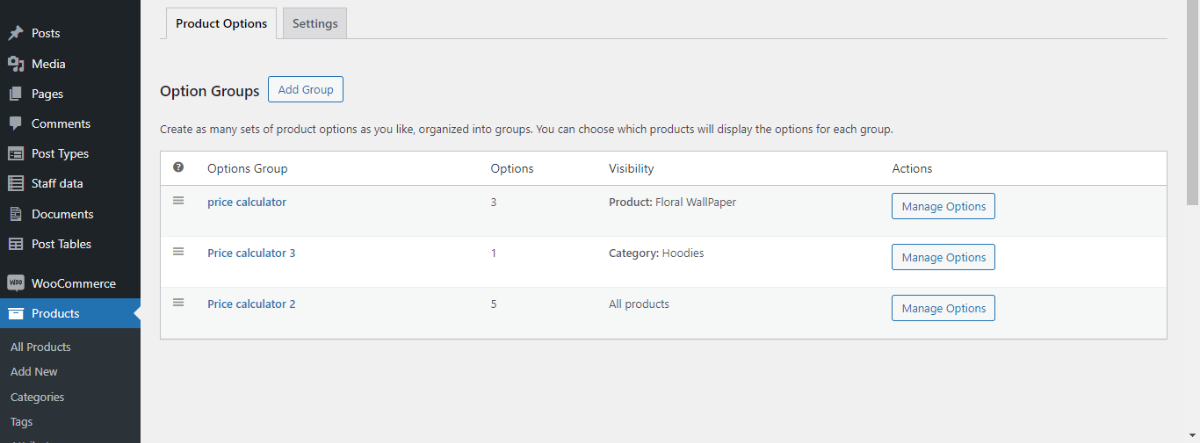Click drag handle icon of Price calculator 3
The image size is (1200, 443).
pyautogui.click(x=179, y=251)
